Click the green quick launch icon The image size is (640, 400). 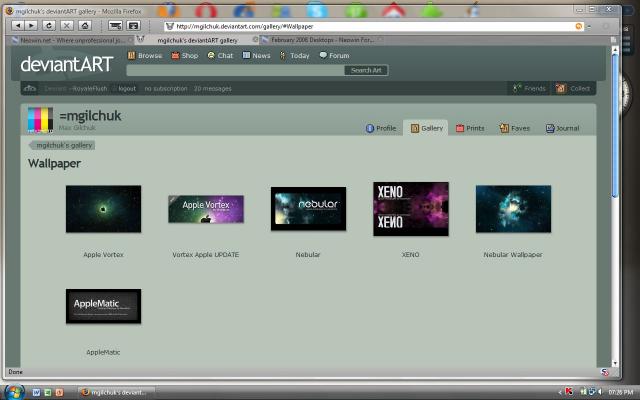48,393
